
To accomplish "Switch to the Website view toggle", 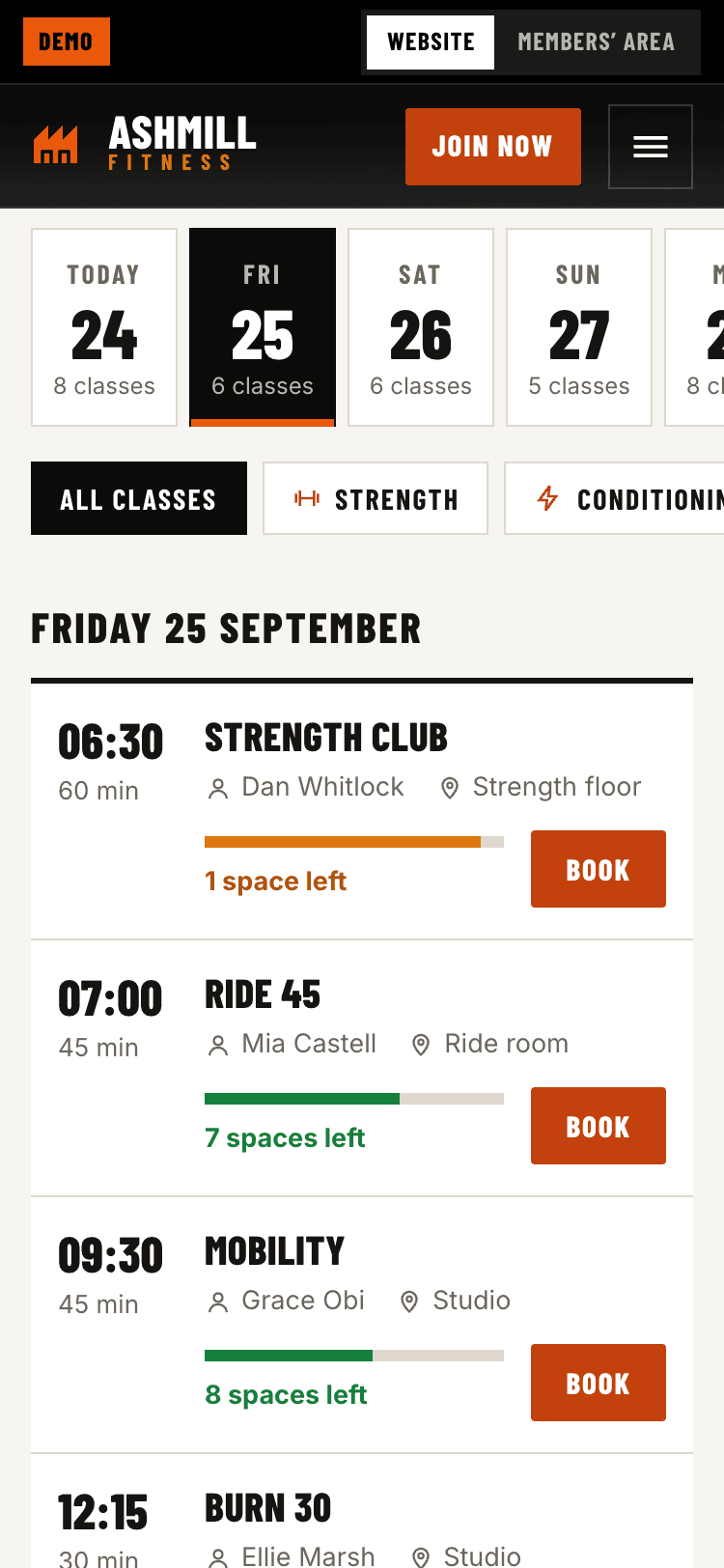I will pyautogui.click(x=431, y=42).
